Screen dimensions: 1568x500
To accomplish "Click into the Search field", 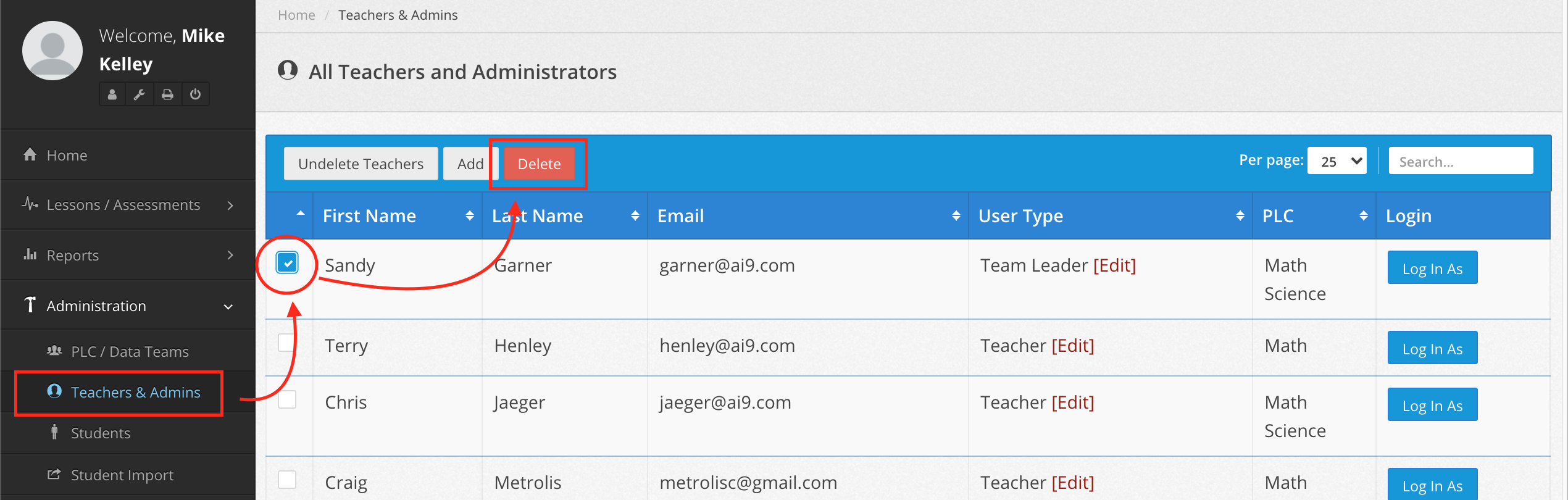I will click(x=1460, y=161).
